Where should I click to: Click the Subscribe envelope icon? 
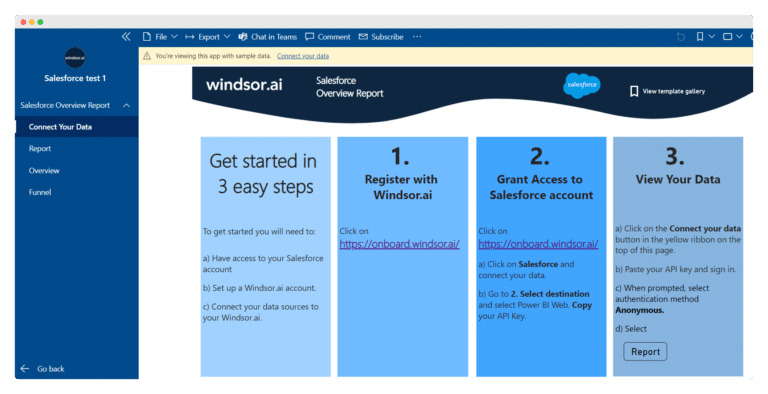click(x=363, y=37)
